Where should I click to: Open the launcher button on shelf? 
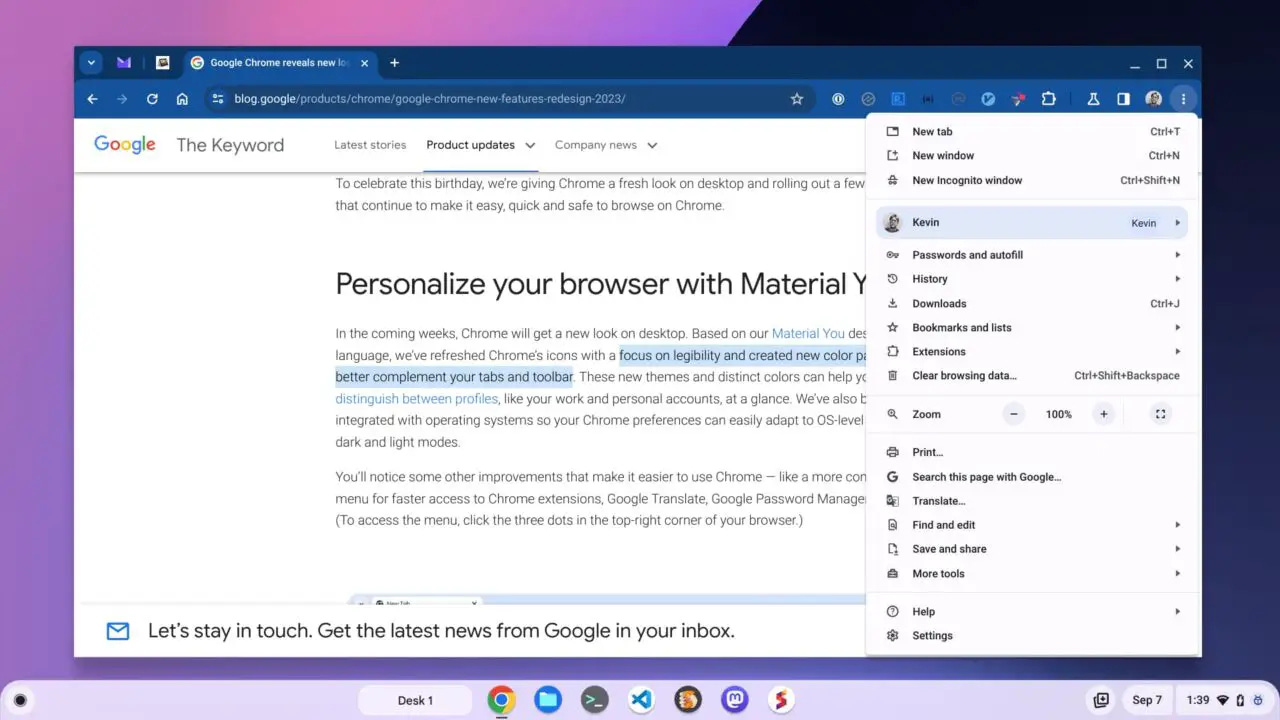point(20,701)
